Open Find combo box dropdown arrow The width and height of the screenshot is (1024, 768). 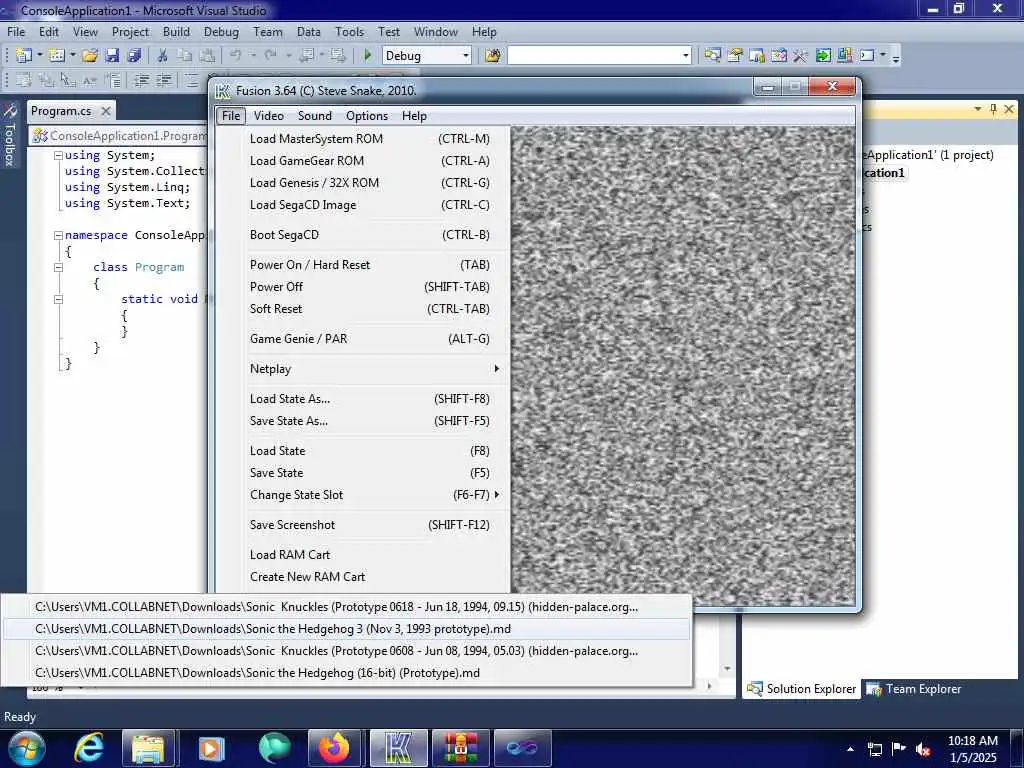click(685, 56)
